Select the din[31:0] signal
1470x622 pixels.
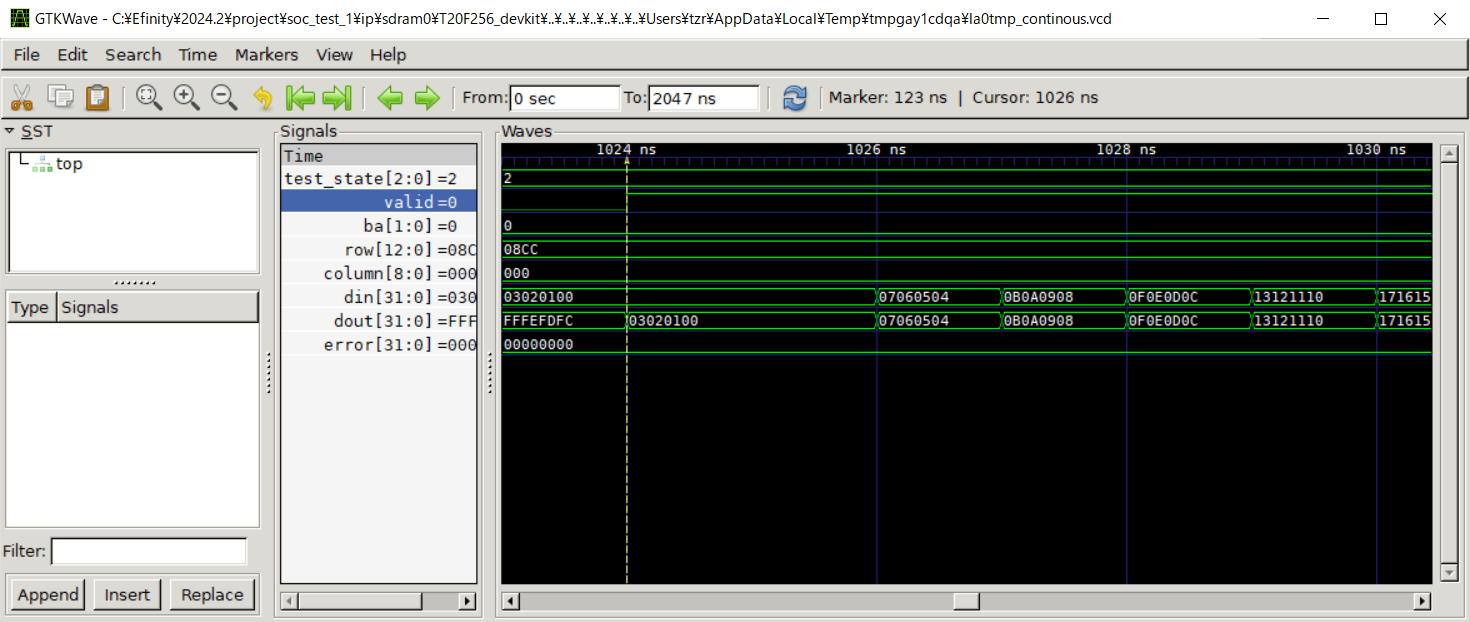[379, 297]
